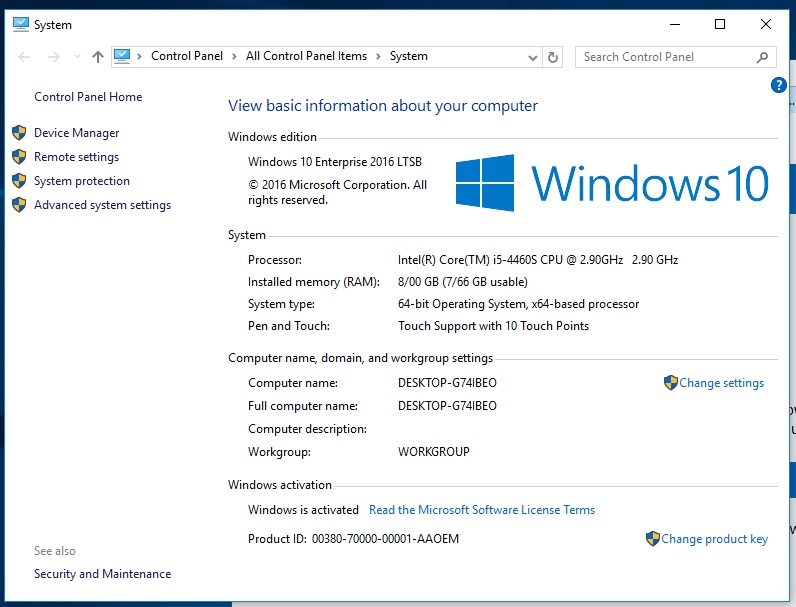Click the Pen and Touch label
Viewport: 796px width, 607px height.
(x=288, y=326)
